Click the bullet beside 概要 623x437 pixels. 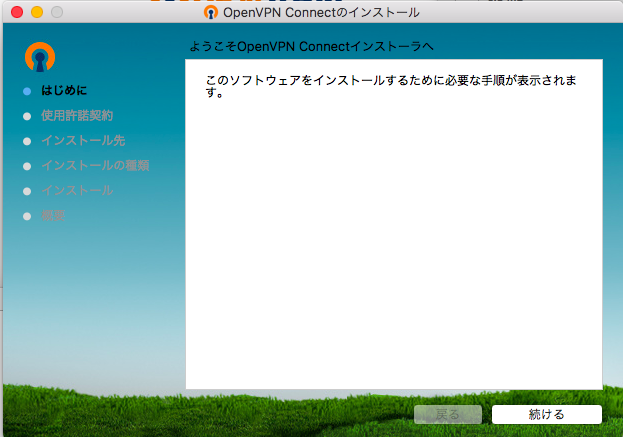(x=27, y=216)
